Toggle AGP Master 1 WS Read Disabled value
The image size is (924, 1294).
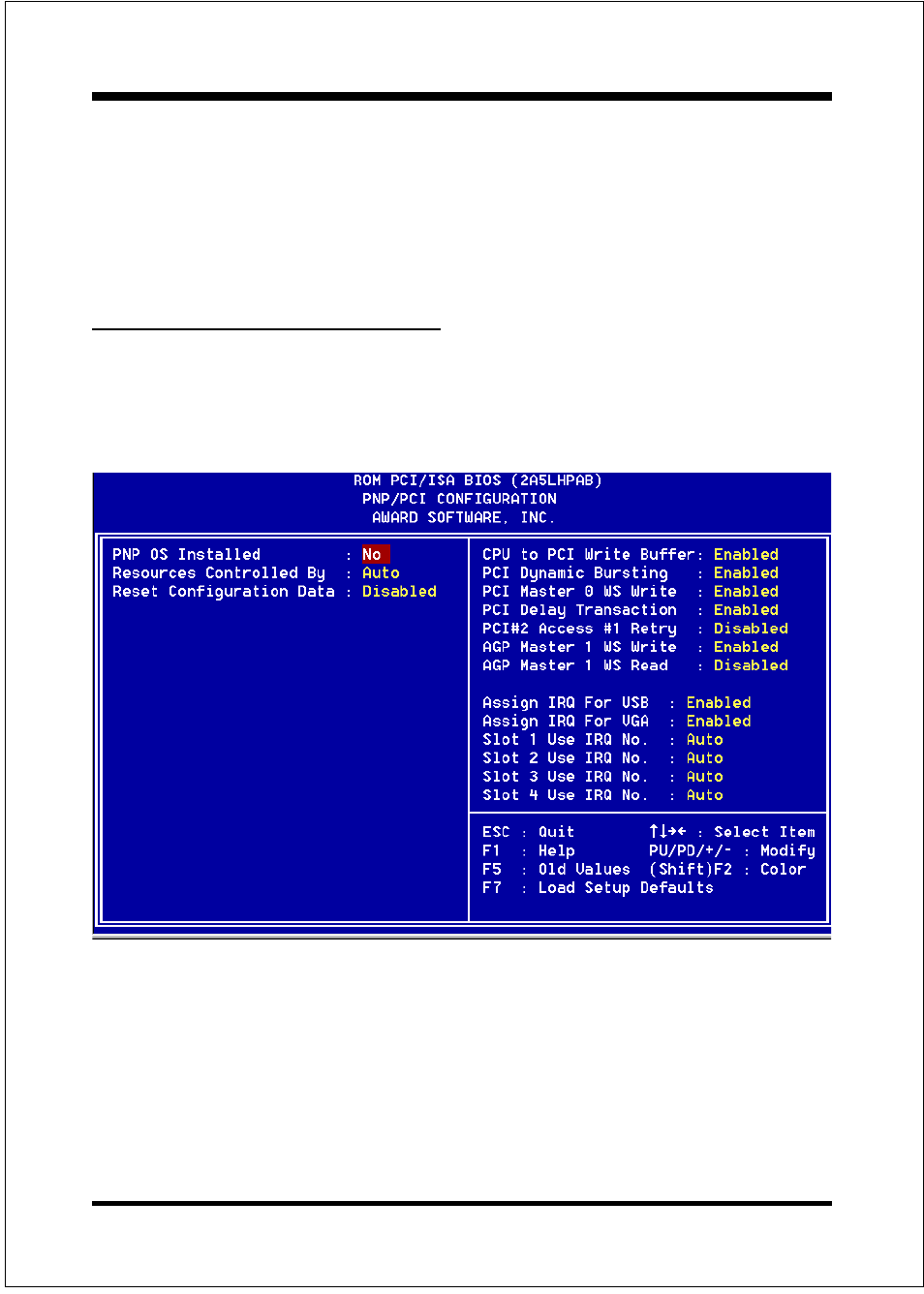pyautogui.click(x=751, y=664)
